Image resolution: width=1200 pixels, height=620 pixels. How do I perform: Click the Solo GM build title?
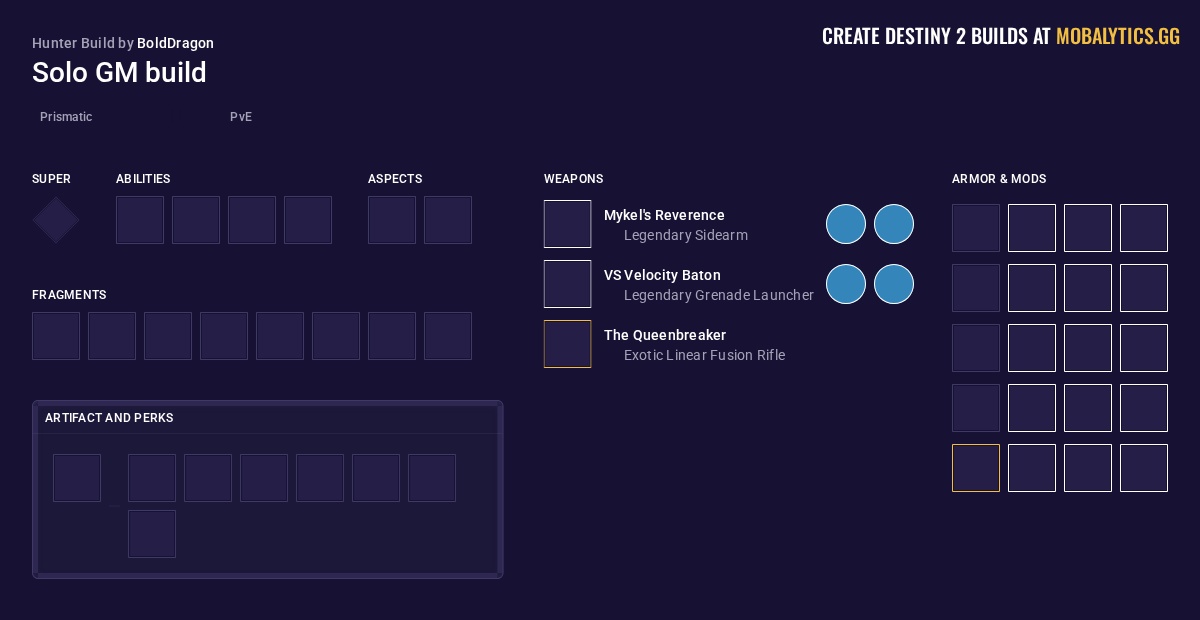coord(119,72)
